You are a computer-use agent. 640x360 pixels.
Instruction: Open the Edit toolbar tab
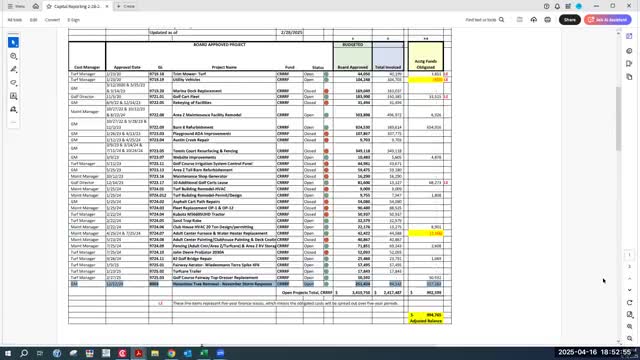(33, 20)
